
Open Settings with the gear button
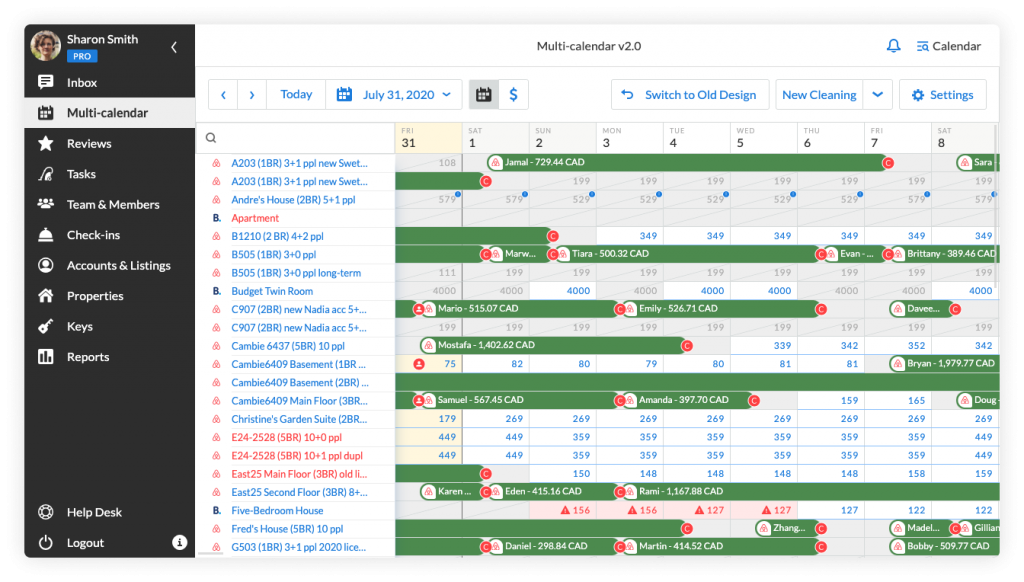(942, 94)
